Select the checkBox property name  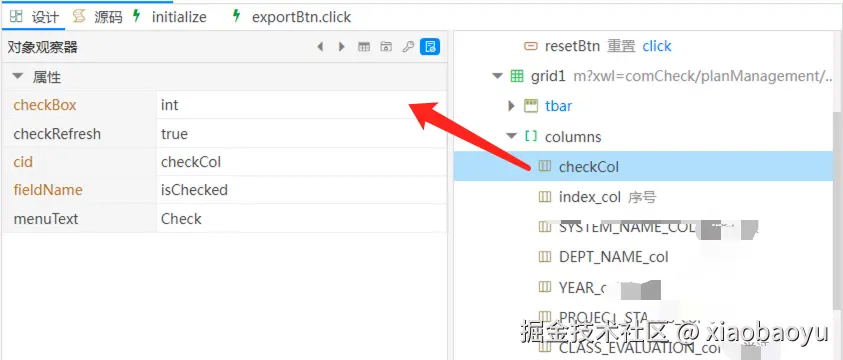click(45, 105)
